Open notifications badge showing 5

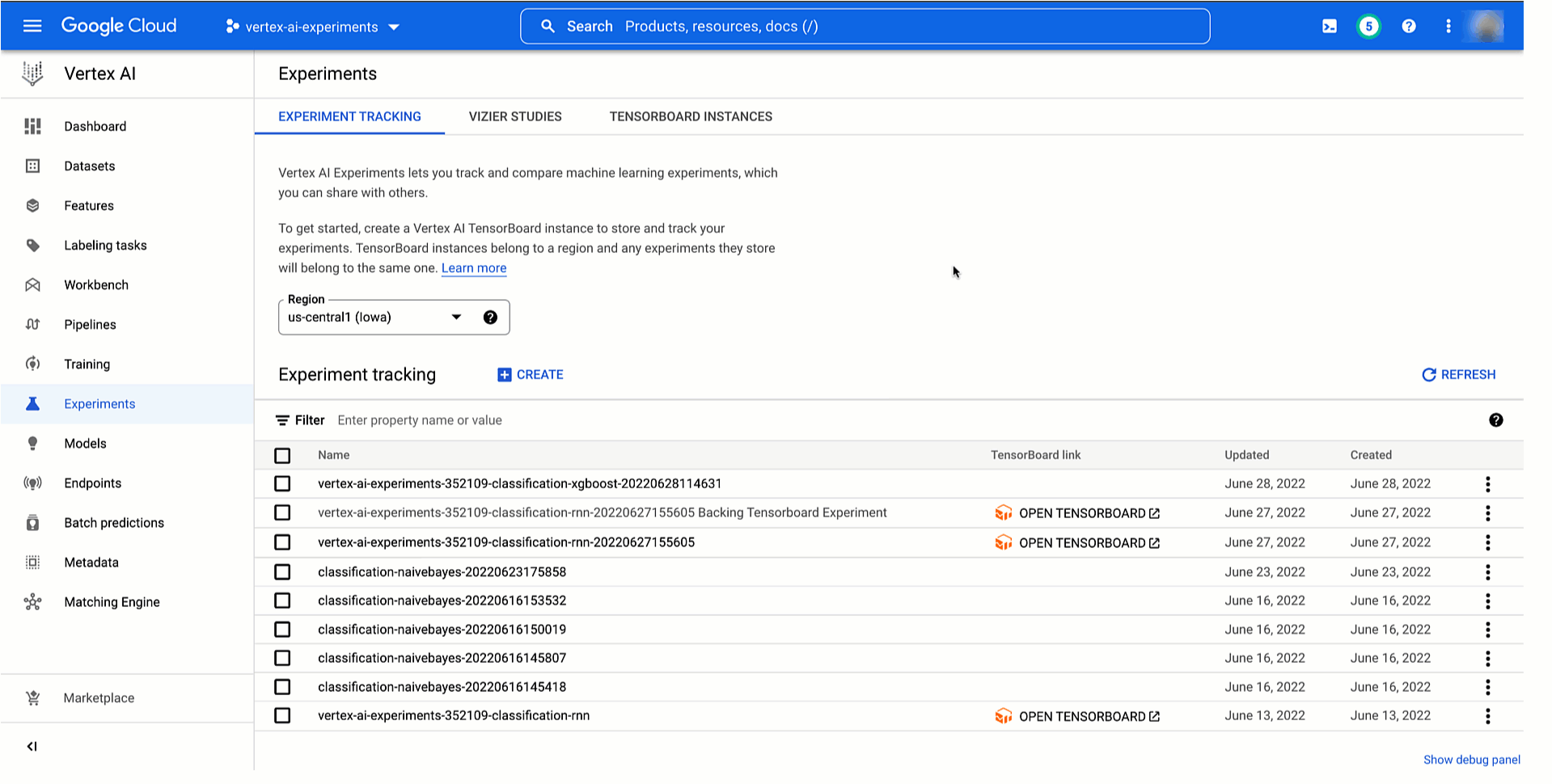coord(1368,26)
